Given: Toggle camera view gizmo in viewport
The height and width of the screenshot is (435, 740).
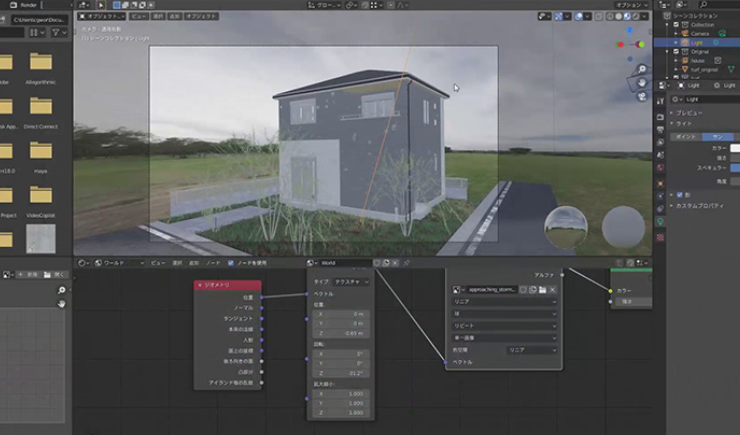Looking at the screenshot, I should [640, 97].
